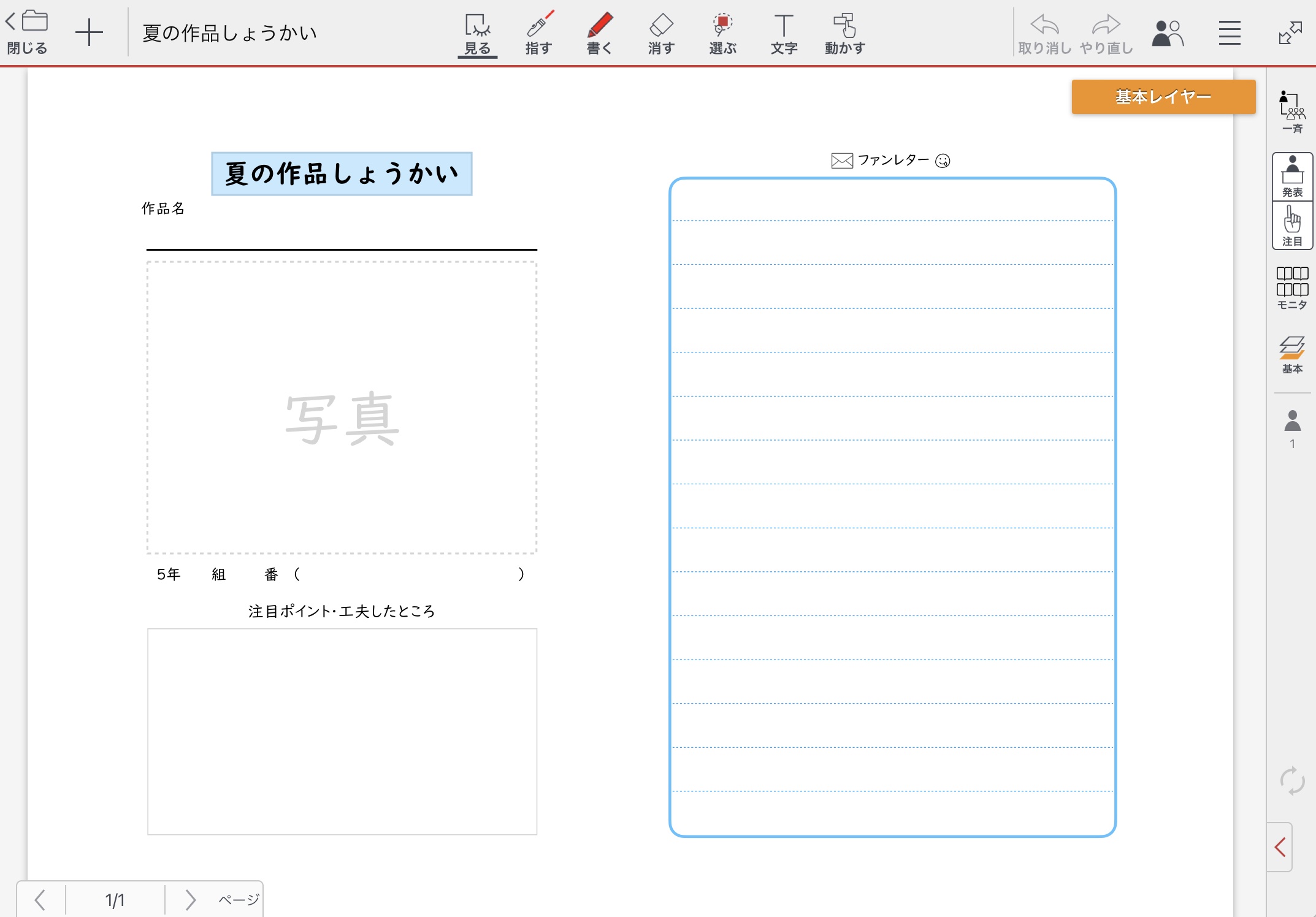Select the 消す eraser tool

661,34
